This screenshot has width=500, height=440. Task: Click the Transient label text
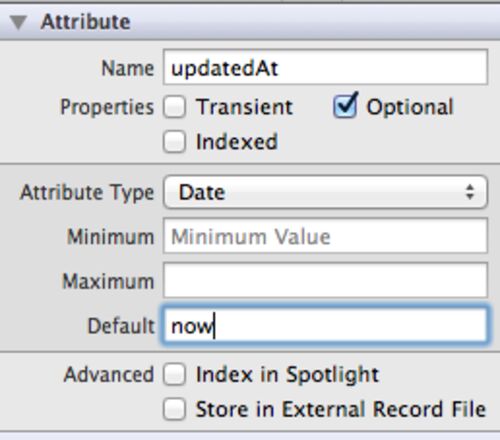[x=244, y=107]
